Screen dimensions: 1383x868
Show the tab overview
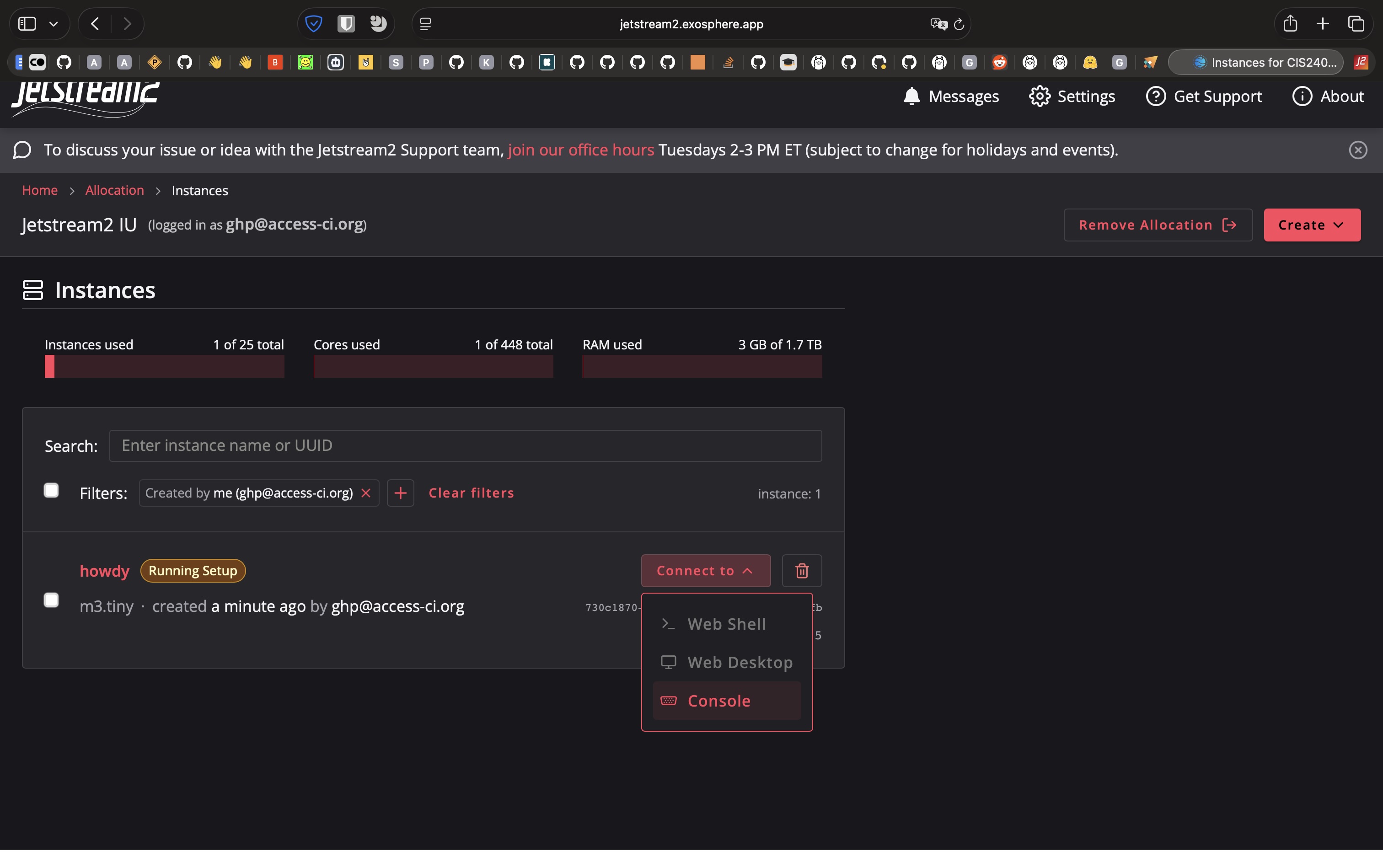(x=1356, y=23)
